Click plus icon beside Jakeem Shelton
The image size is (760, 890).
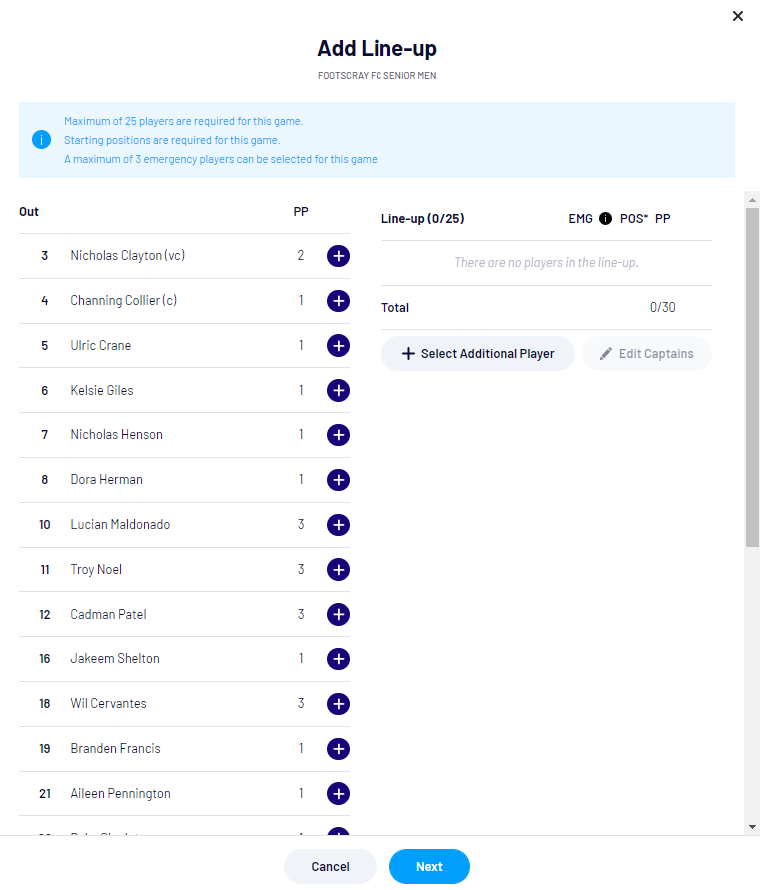pos(338,659)
